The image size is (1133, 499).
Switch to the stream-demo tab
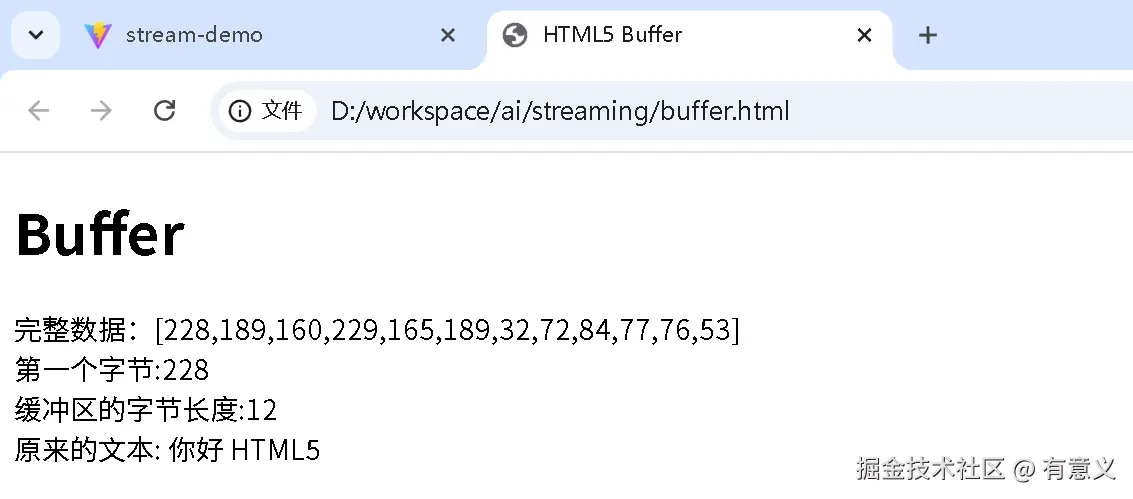point(194,35)
